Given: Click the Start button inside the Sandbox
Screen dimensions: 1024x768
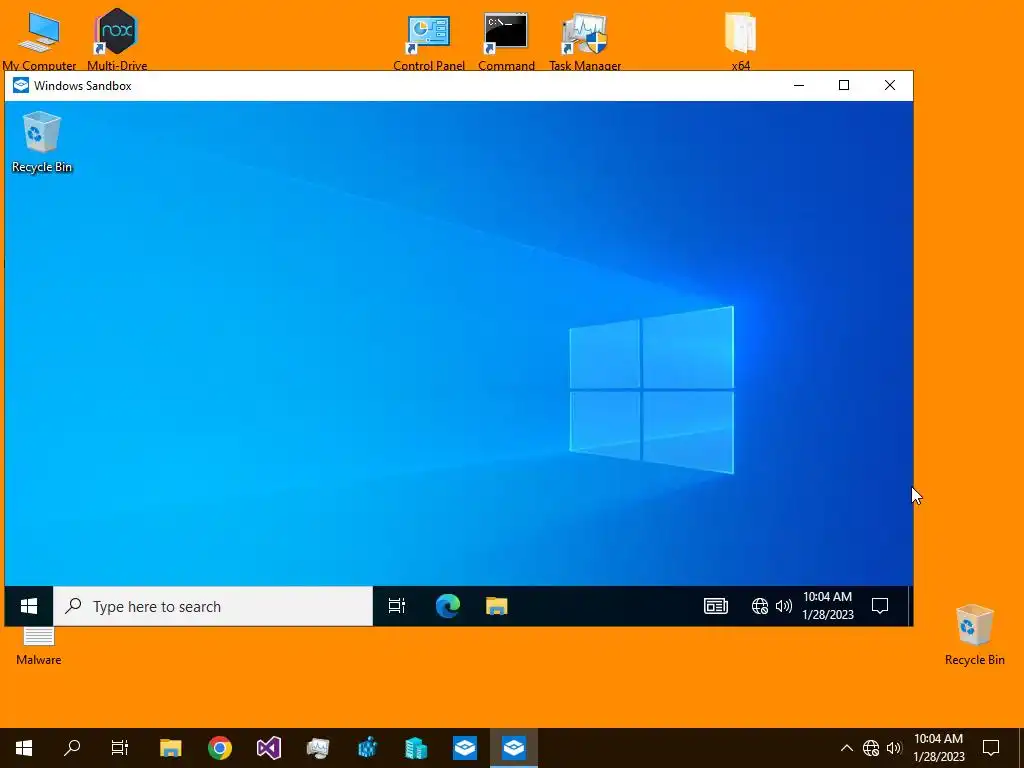Looking at the screenshot, I should click(29, 607).
